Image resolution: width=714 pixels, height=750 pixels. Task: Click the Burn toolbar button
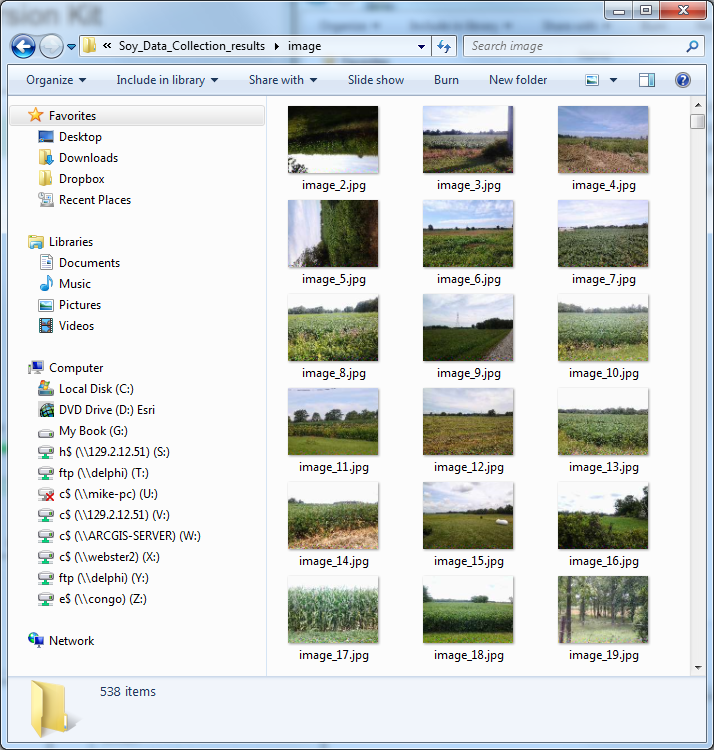tap(446, 80)
